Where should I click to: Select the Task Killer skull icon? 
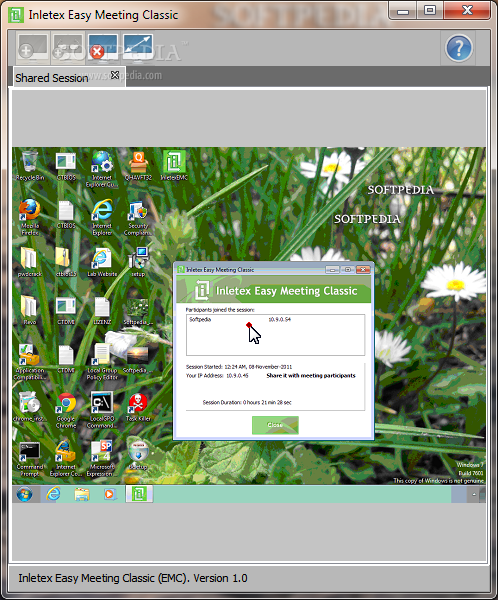pos(138,407)
